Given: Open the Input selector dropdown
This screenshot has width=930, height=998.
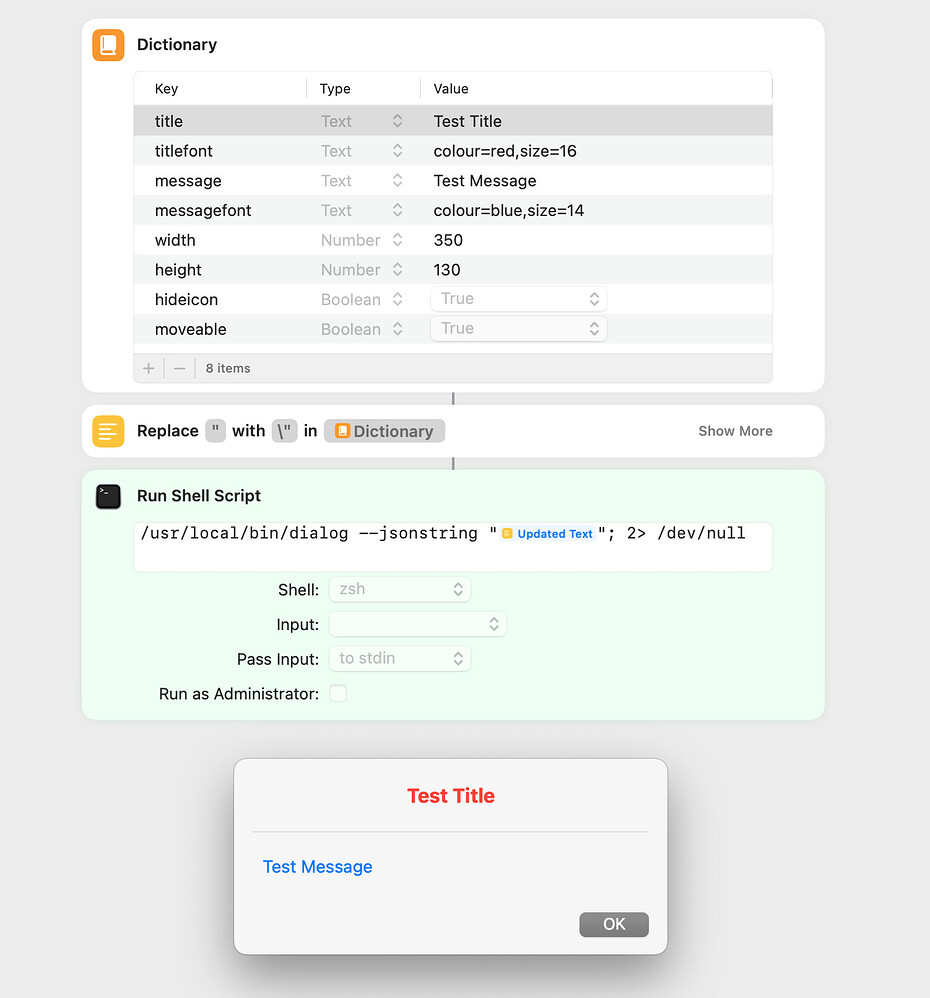Looking at the screenshot, I should 418,623.
